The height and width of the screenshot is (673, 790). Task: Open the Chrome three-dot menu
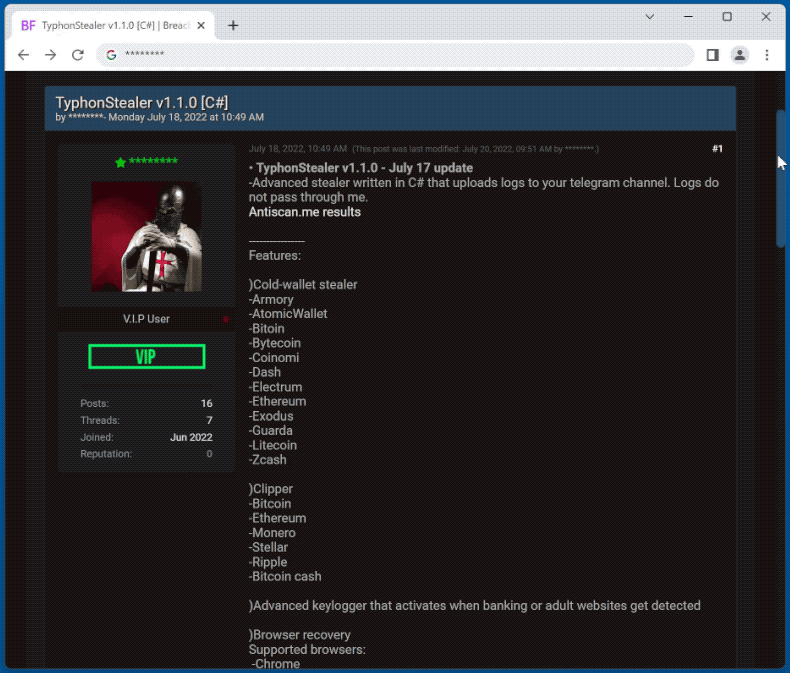[767, 55]
